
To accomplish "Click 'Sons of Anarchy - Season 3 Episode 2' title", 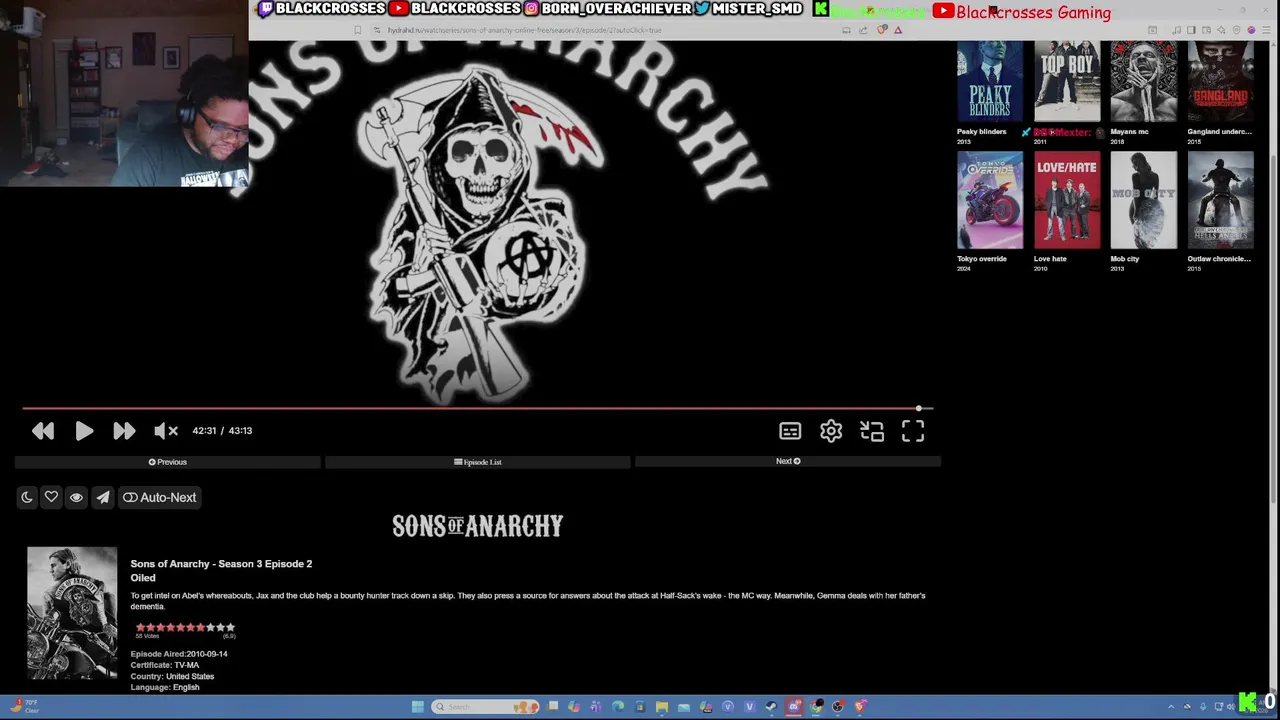I will click(221, 564).
